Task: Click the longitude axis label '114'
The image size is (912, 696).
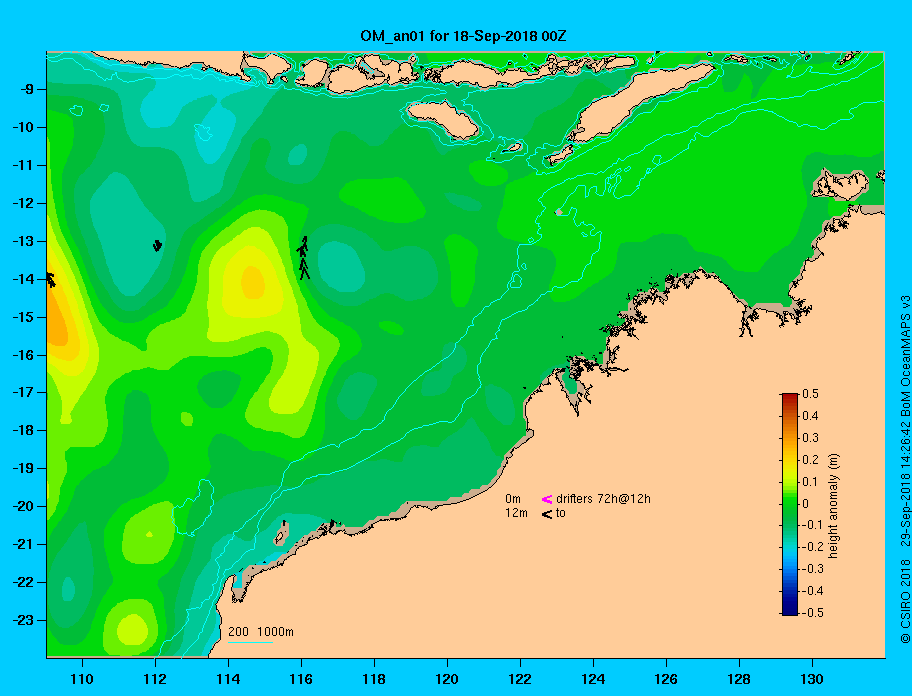Action: 228,679
